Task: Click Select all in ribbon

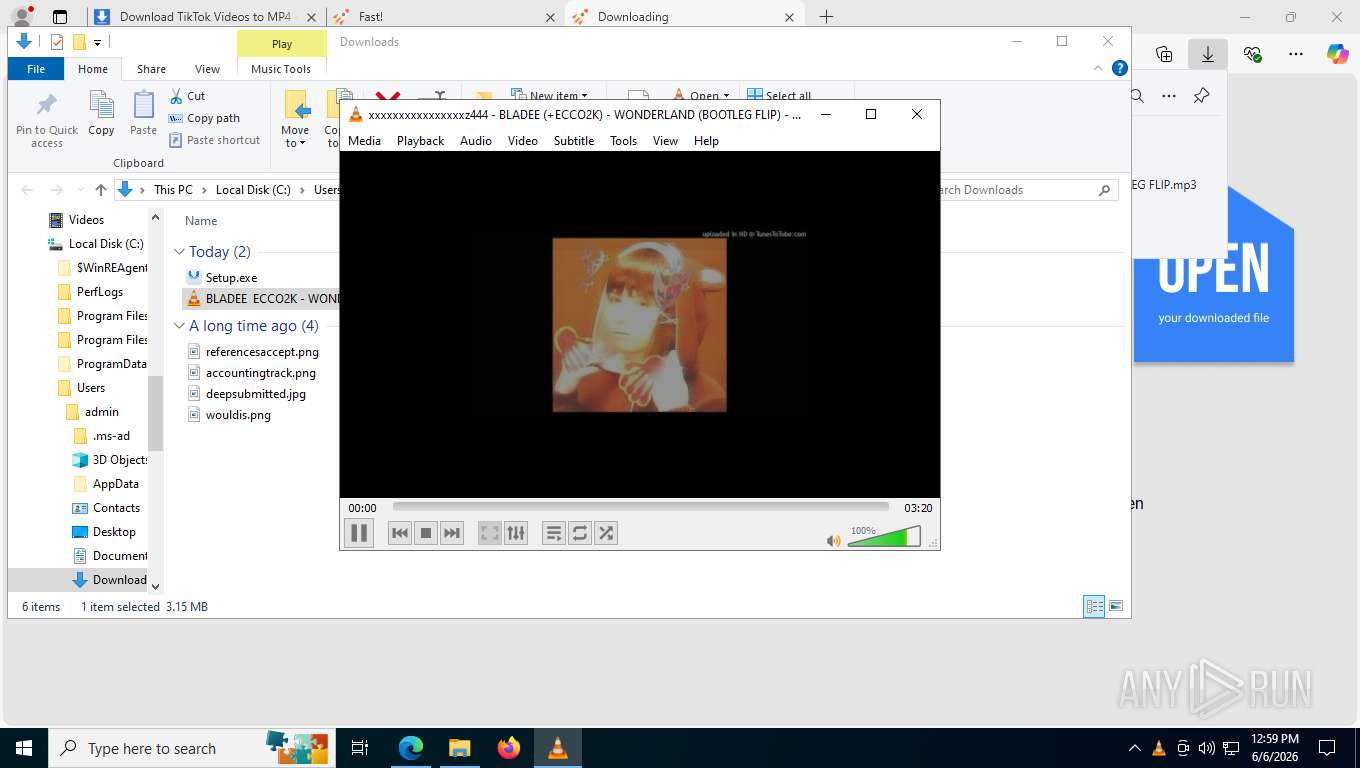Action: tap(779, 96)
